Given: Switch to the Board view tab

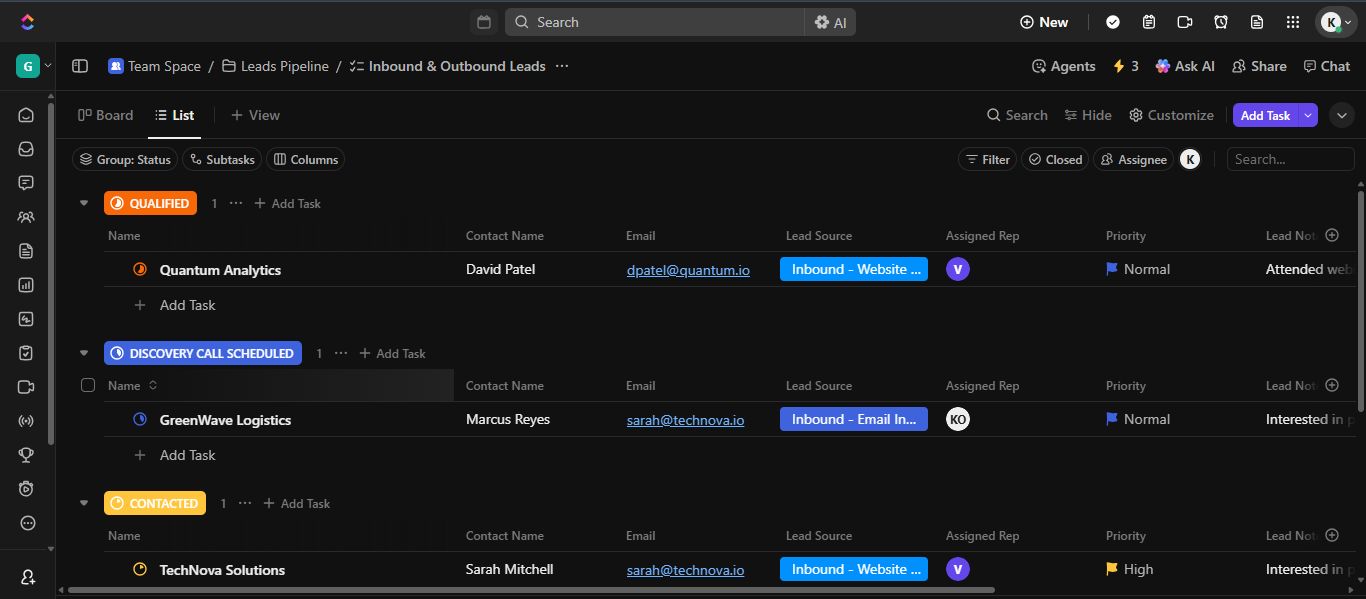Looking at the screenshot, I should pos(106,115).
